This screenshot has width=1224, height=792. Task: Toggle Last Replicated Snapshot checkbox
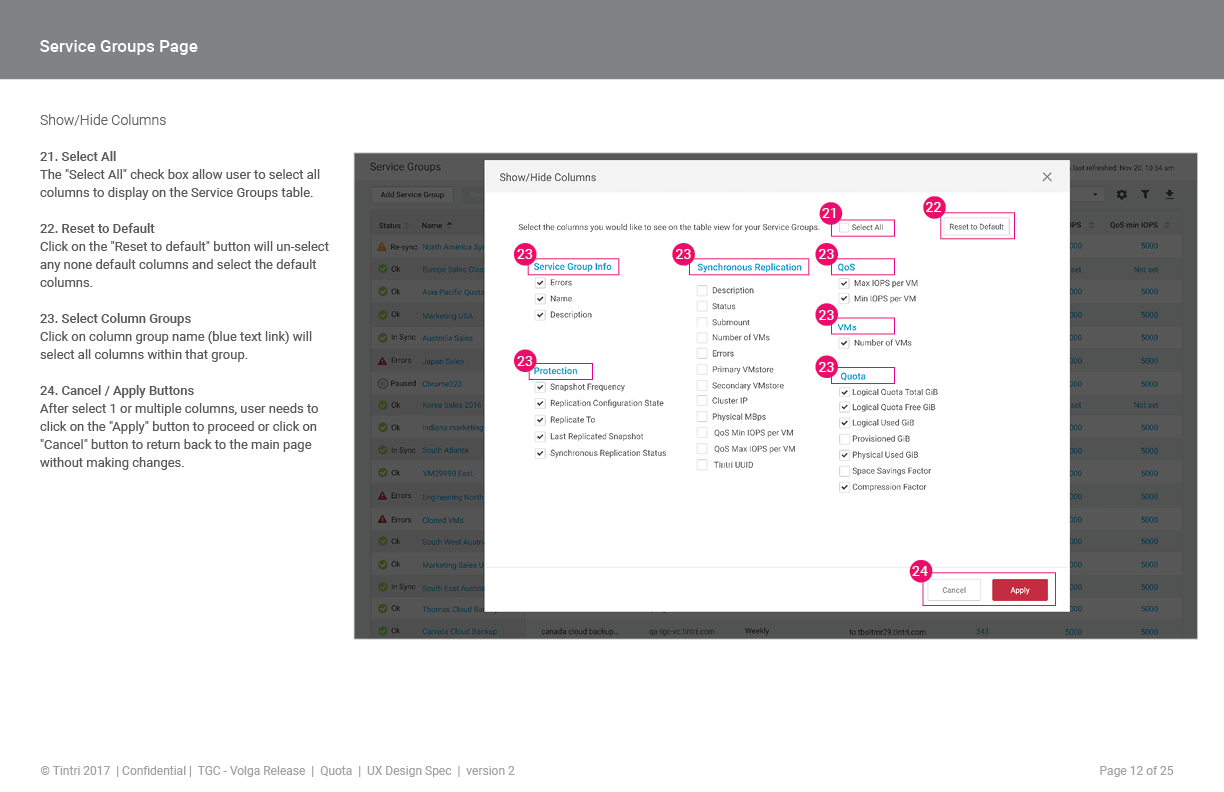tap(540, 436)
